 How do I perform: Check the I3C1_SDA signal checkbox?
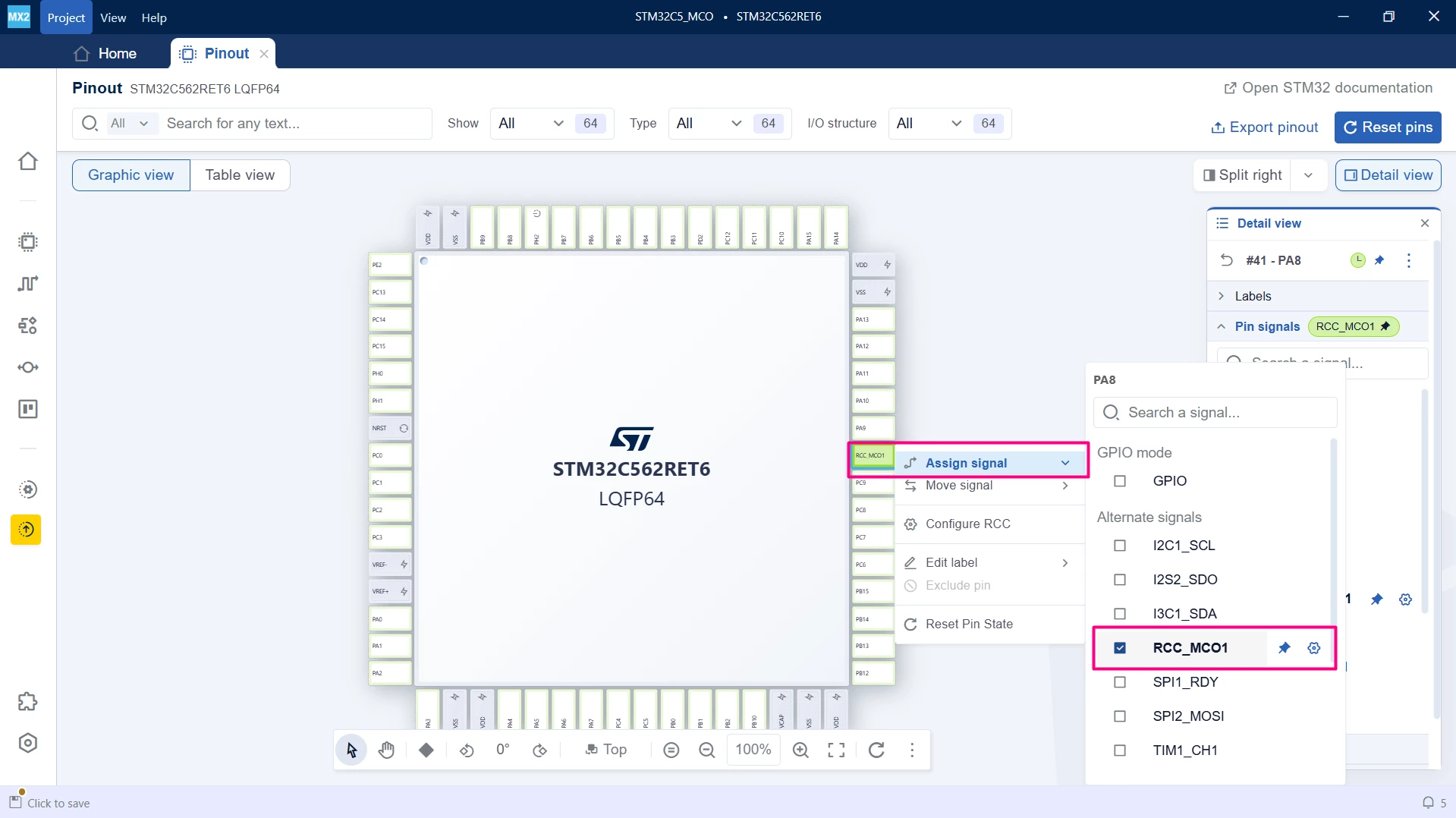point(1120,614)
